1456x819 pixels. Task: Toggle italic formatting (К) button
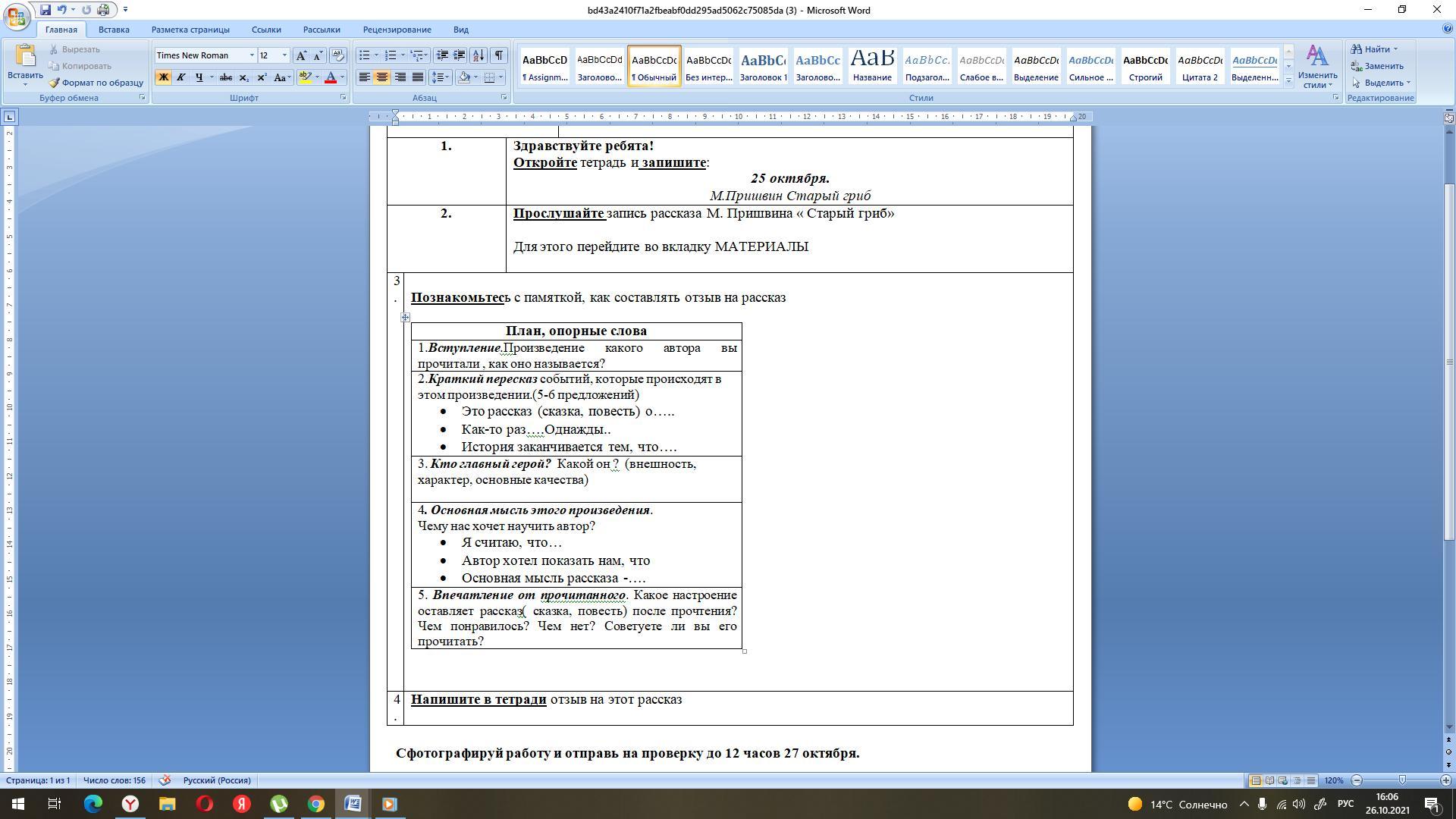(x=181, y=77)
